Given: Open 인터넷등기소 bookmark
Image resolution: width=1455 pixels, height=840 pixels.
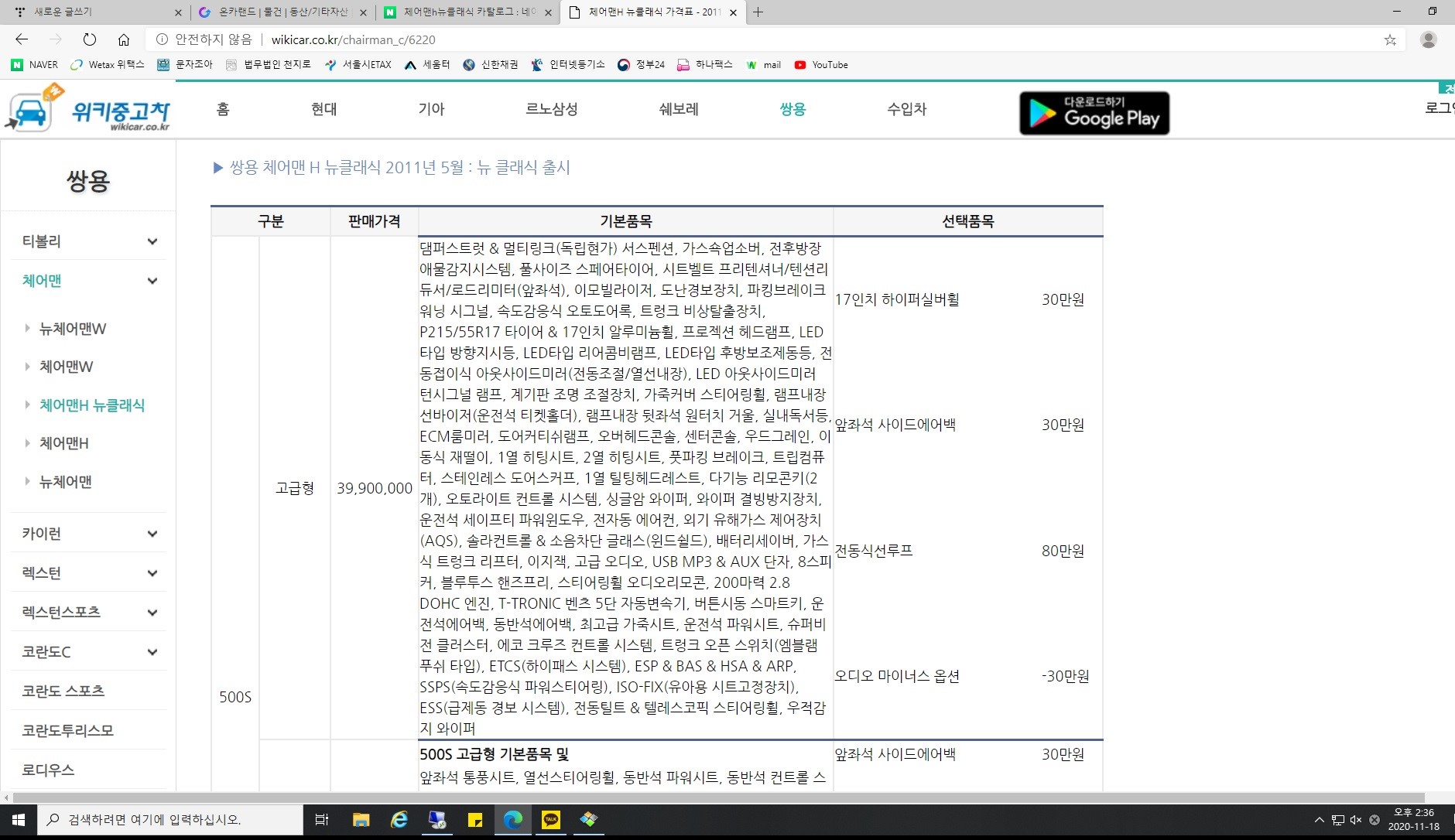Looking at the screenshot, I should tap(568, 65).
